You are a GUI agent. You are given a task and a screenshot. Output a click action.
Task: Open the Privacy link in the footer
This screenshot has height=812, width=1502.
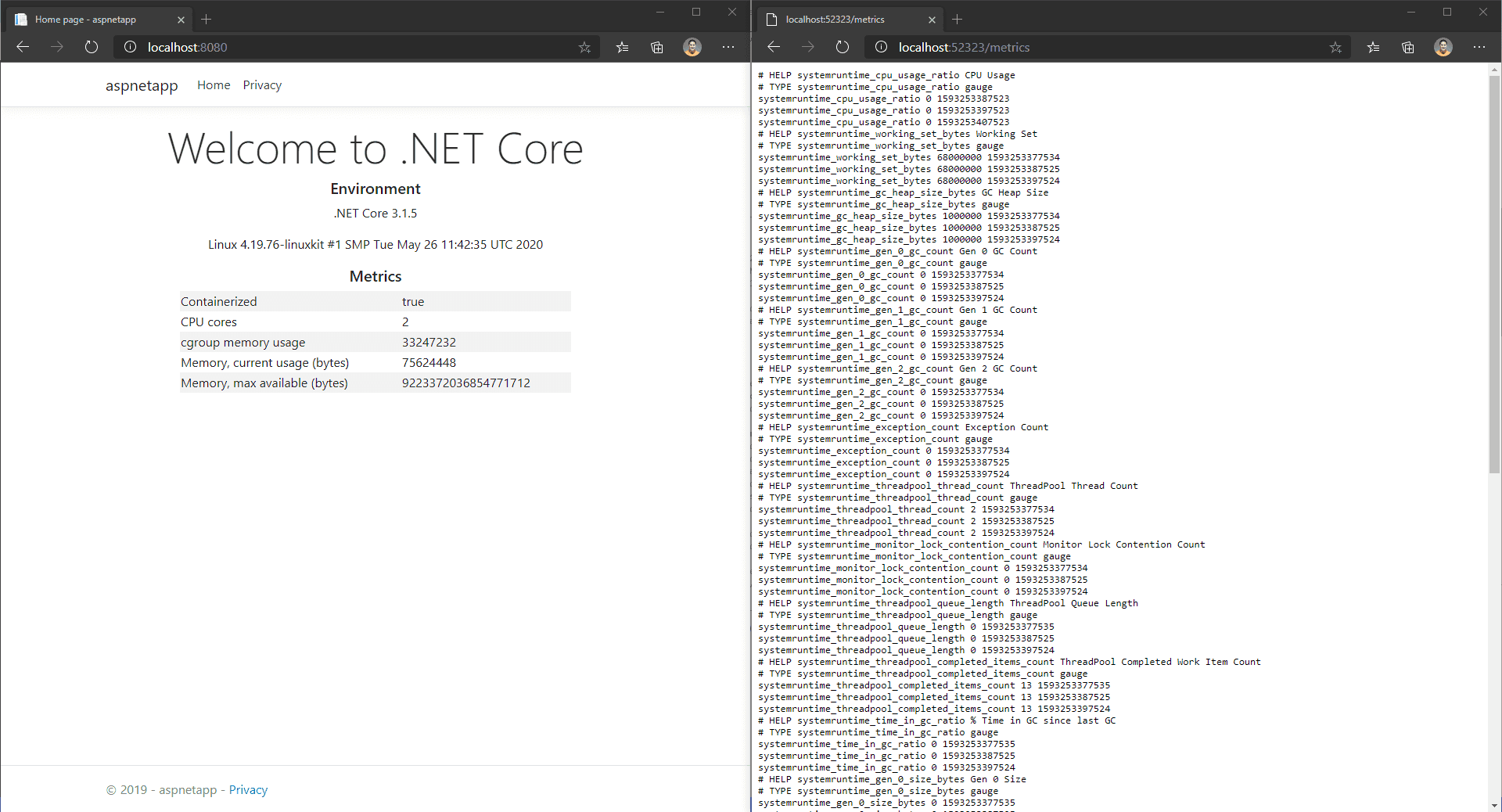click(248, 790)
